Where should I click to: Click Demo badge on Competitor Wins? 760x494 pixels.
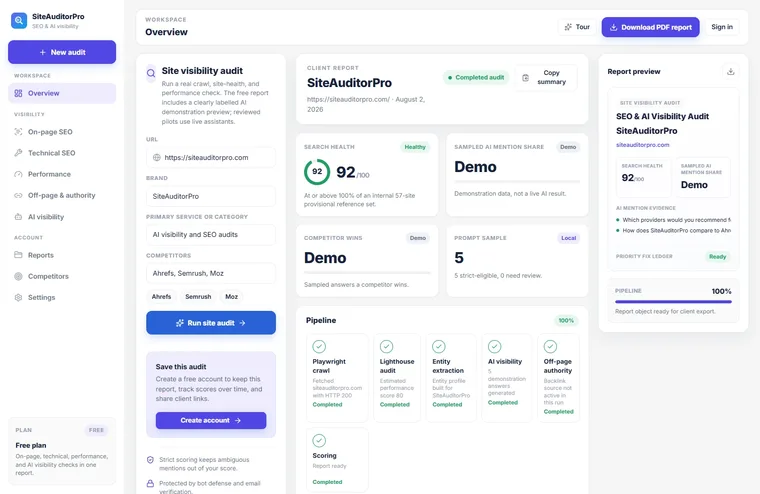click(418, 238)
